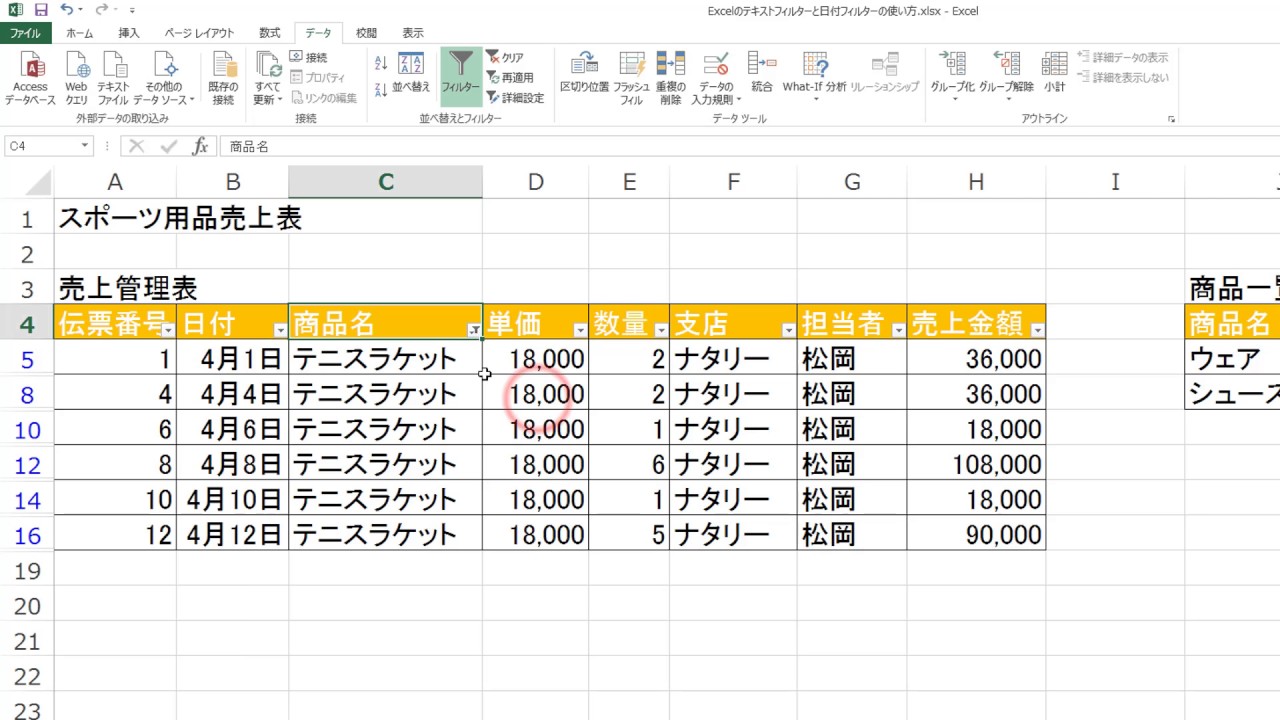The height and width of the screenshot is (720, 1280).
Task: Select the column C header
Action: pos(385,182)
